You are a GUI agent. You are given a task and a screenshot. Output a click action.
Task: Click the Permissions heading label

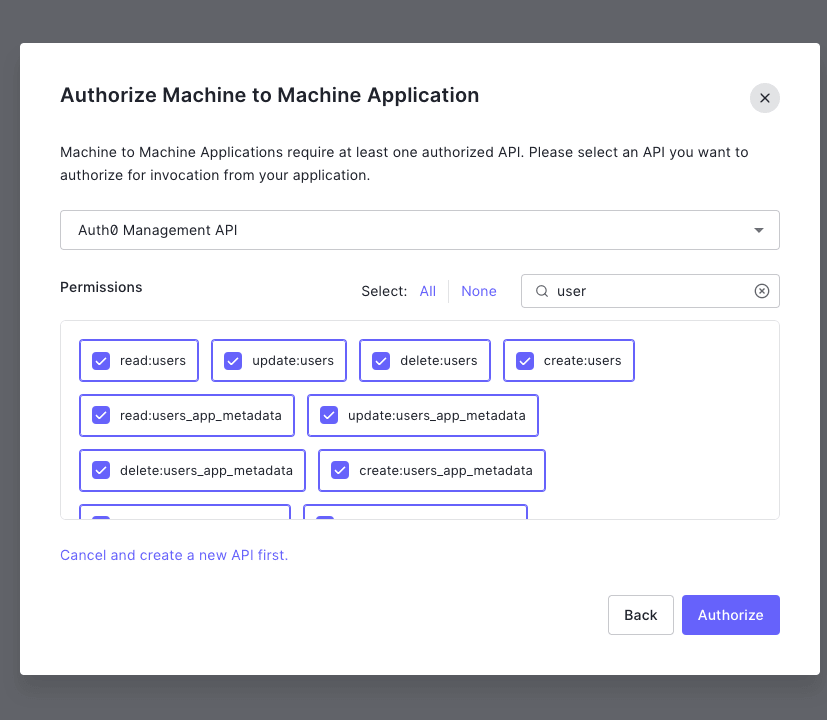pos(101,287)
